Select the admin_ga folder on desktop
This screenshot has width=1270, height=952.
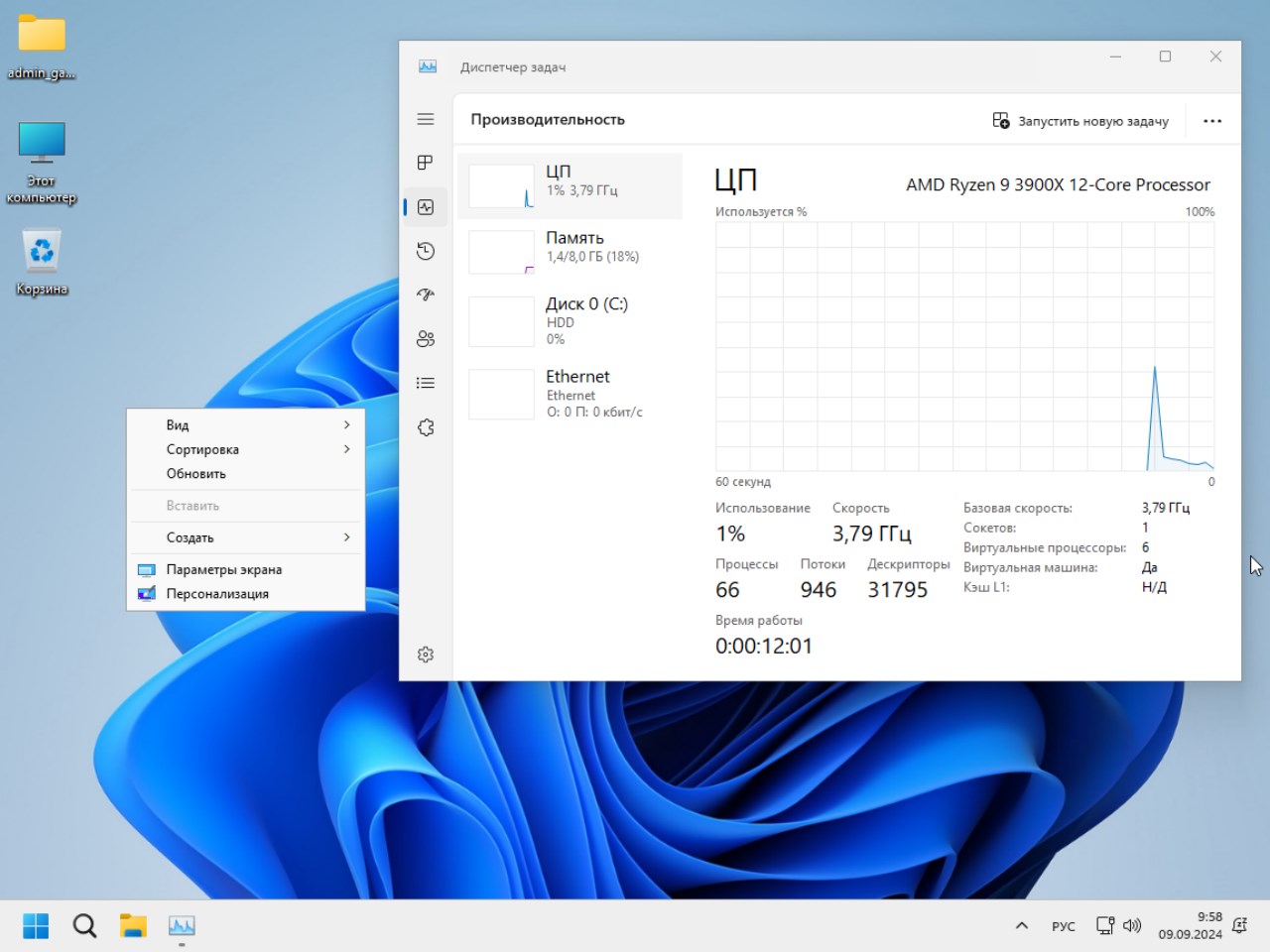click(42, 48)
